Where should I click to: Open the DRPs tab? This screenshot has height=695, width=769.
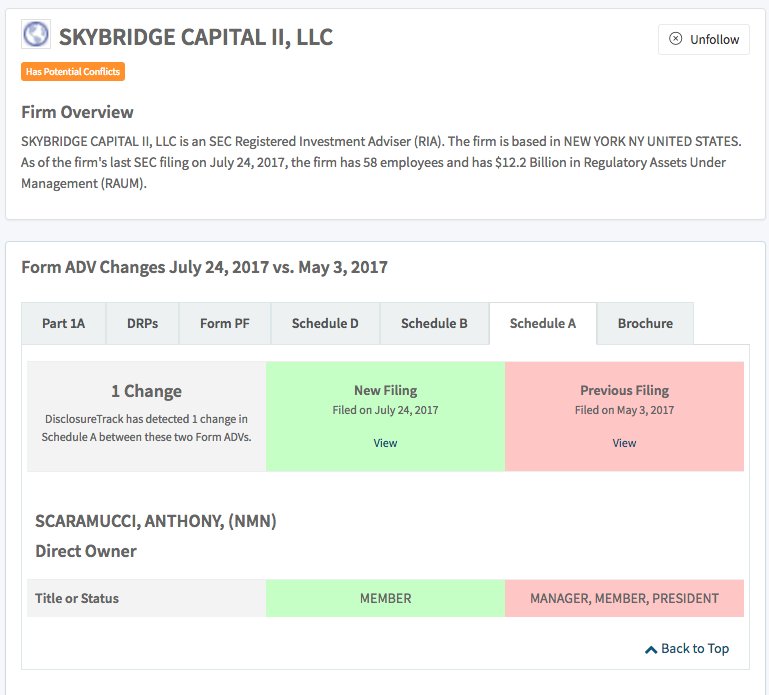[x=142, y=324]
